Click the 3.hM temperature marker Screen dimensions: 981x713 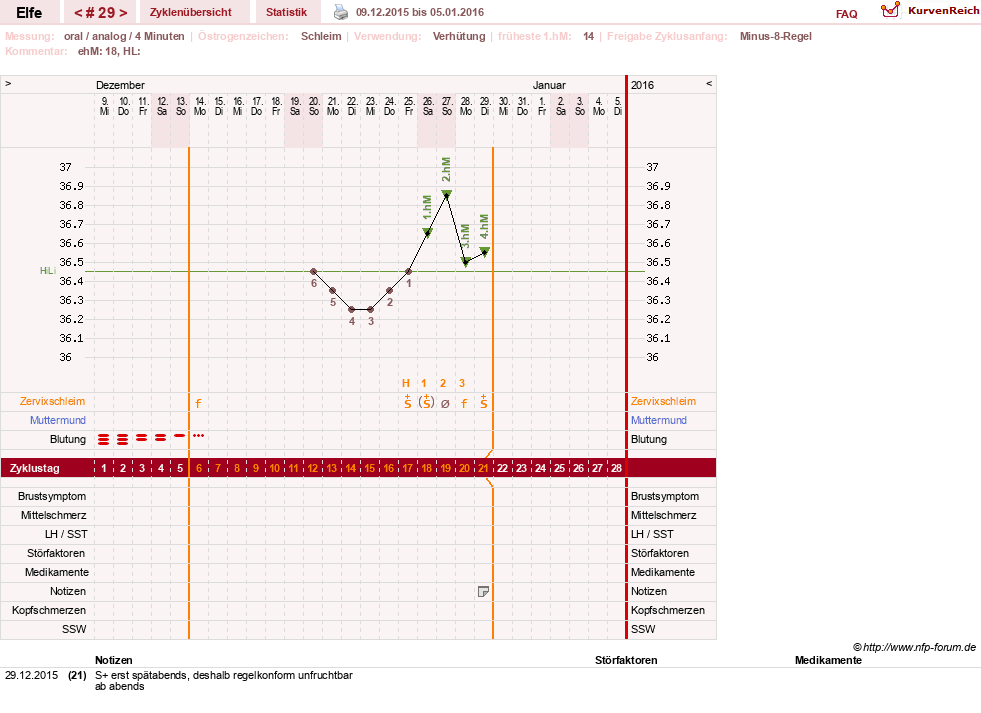pyautogui.click(x=466, y=261)
